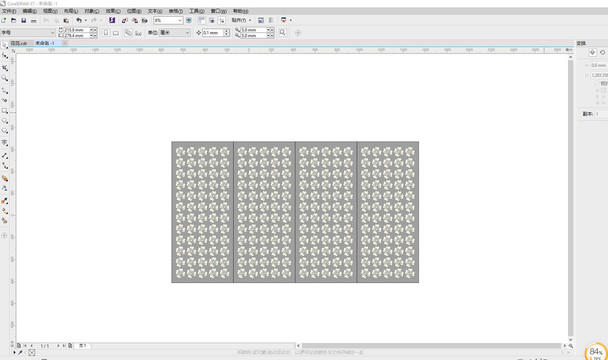This screenshot has height=360, width=608.
Task: Switch to the 花花.cdr document tab
Action: click(19, 43)
